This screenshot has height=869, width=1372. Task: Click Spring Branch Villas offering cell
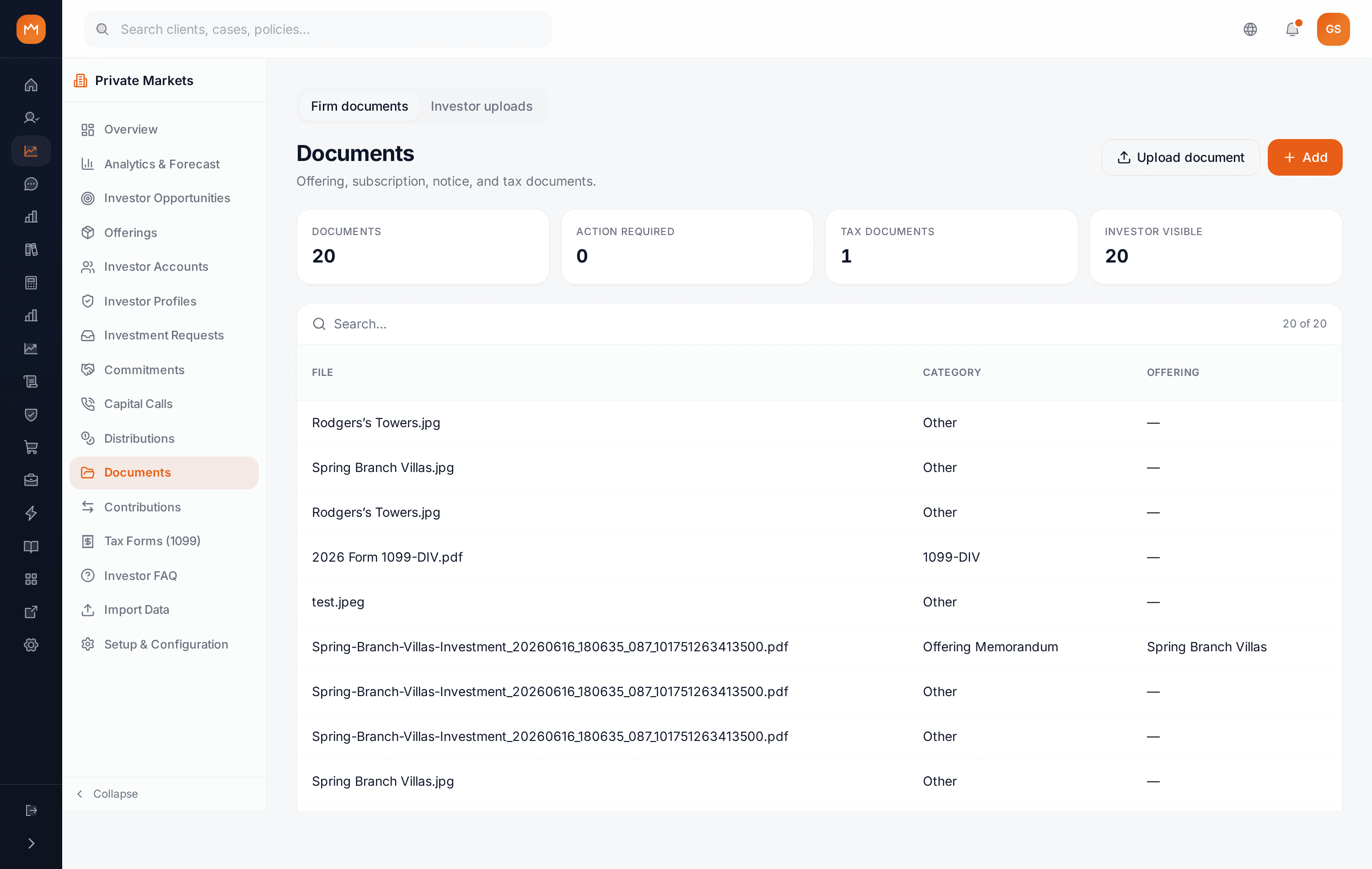pyautogui.click(x=1207, y=647)
